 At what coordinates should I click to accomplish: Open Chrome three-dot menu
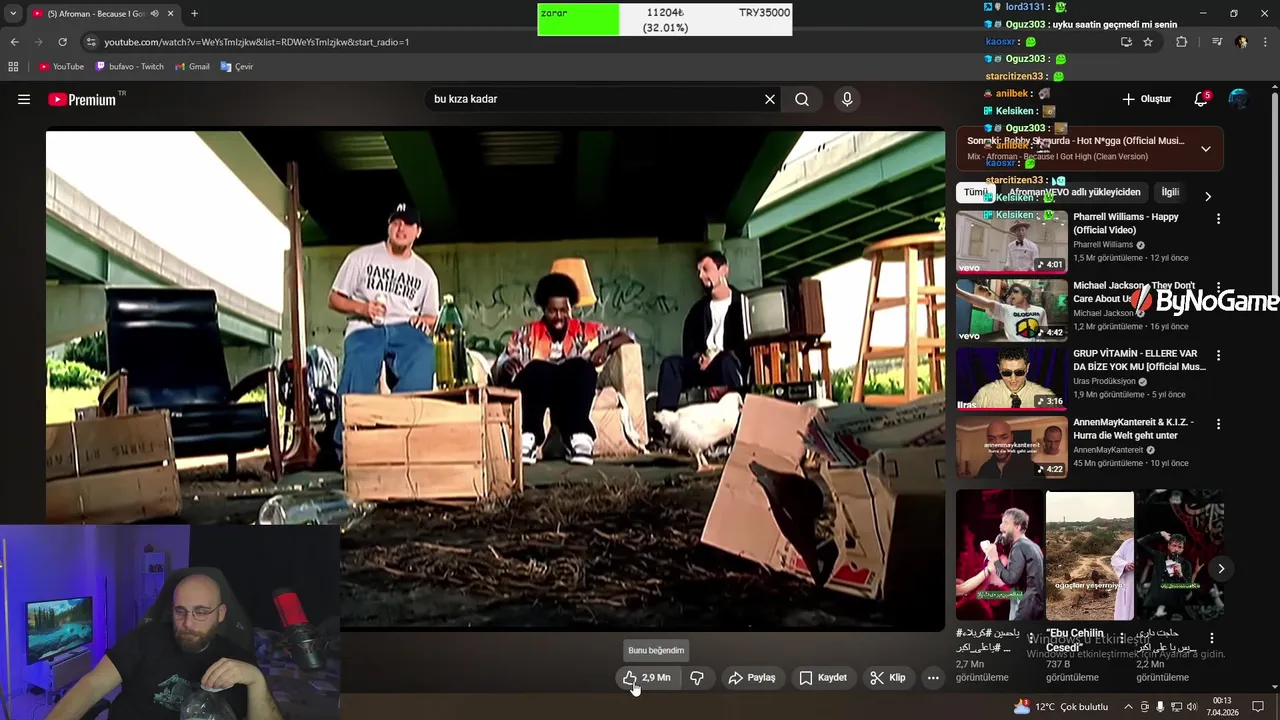tap(1265, 42)
